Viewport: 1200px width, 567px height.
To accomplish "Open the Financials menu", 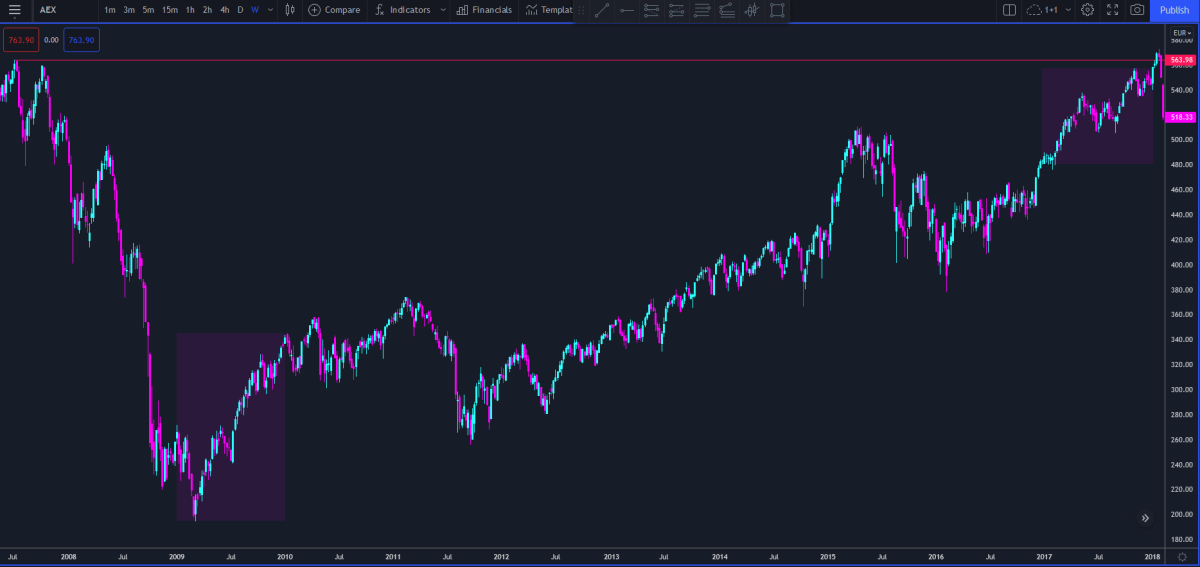I will point(484,10).
